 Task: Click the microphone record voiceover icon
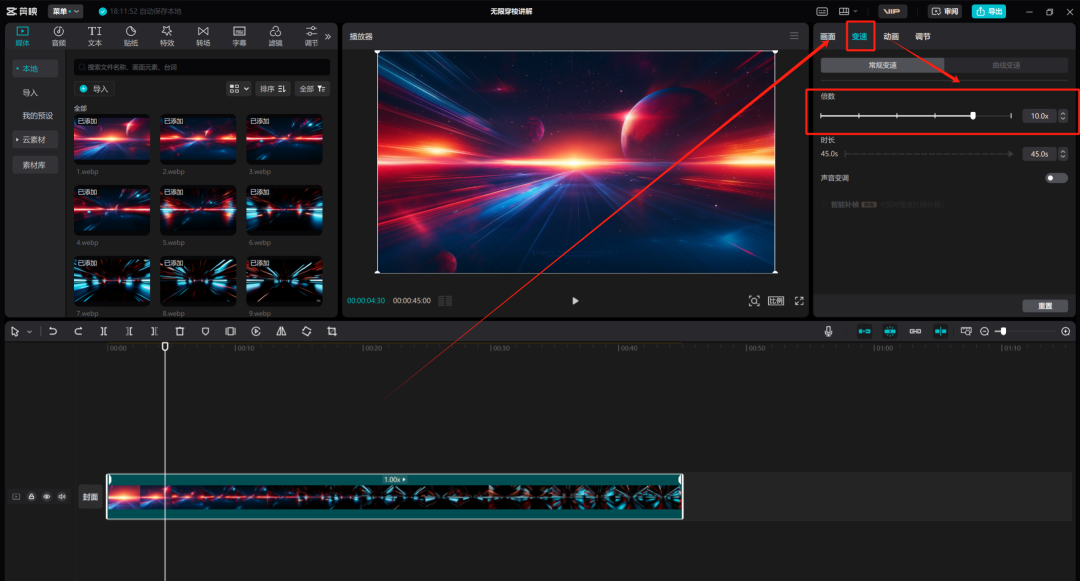tap(828, 331)
